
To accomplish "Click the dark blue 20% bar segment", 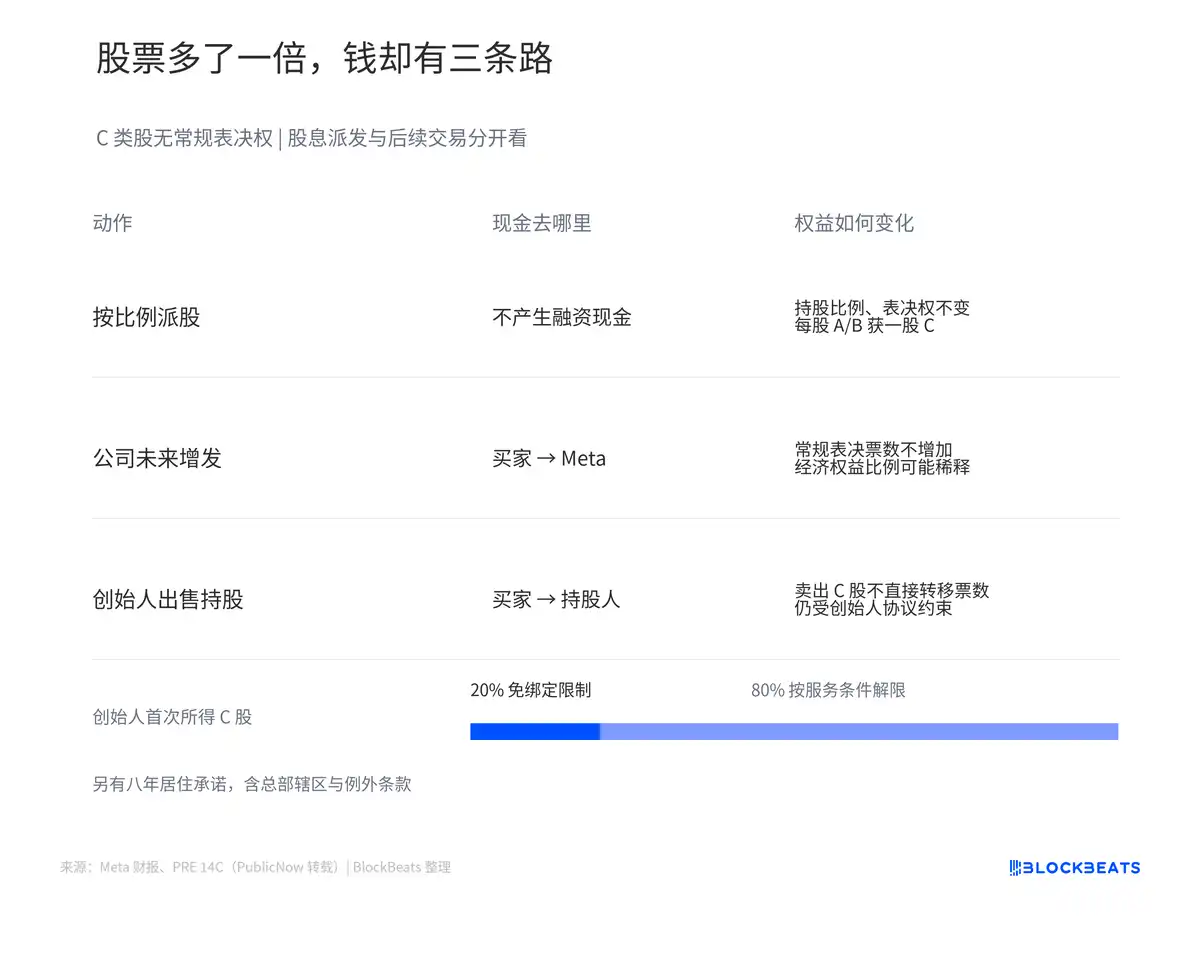I will click(535, 732).
